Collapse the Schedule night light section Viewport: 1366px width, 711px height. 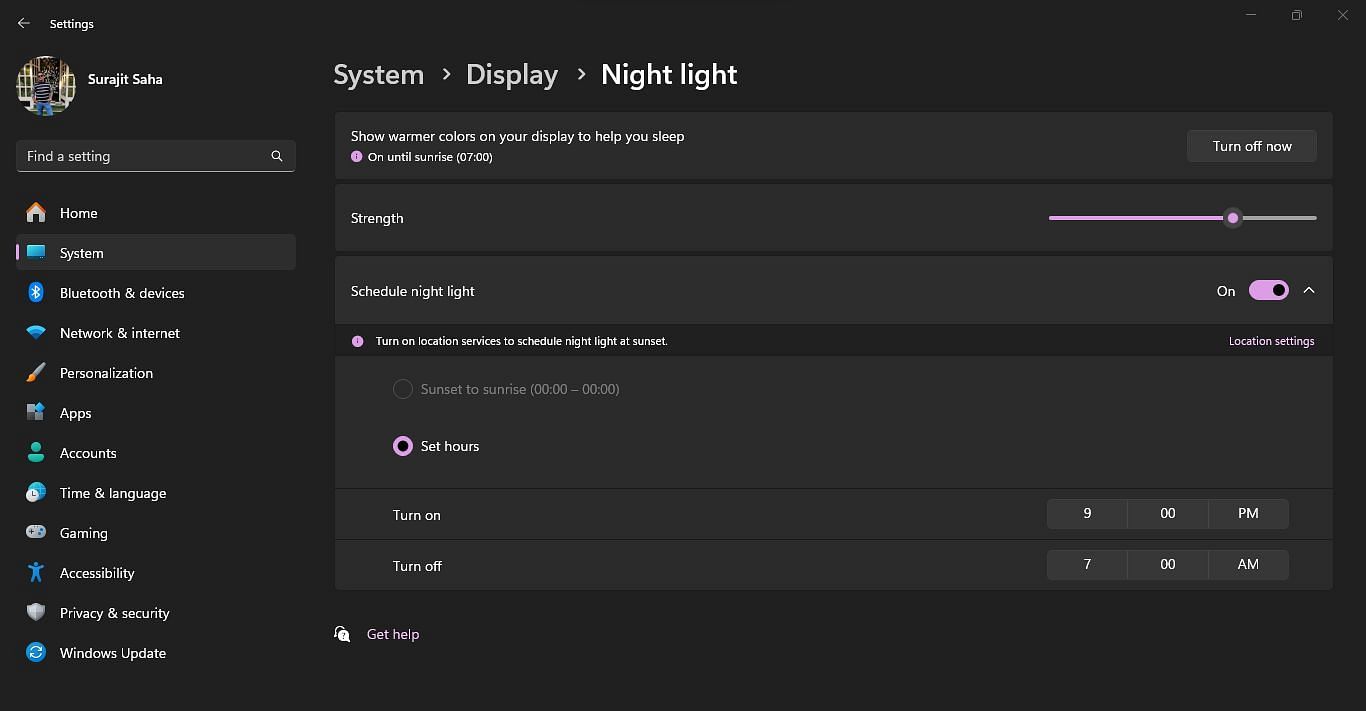click(1309, 291)
